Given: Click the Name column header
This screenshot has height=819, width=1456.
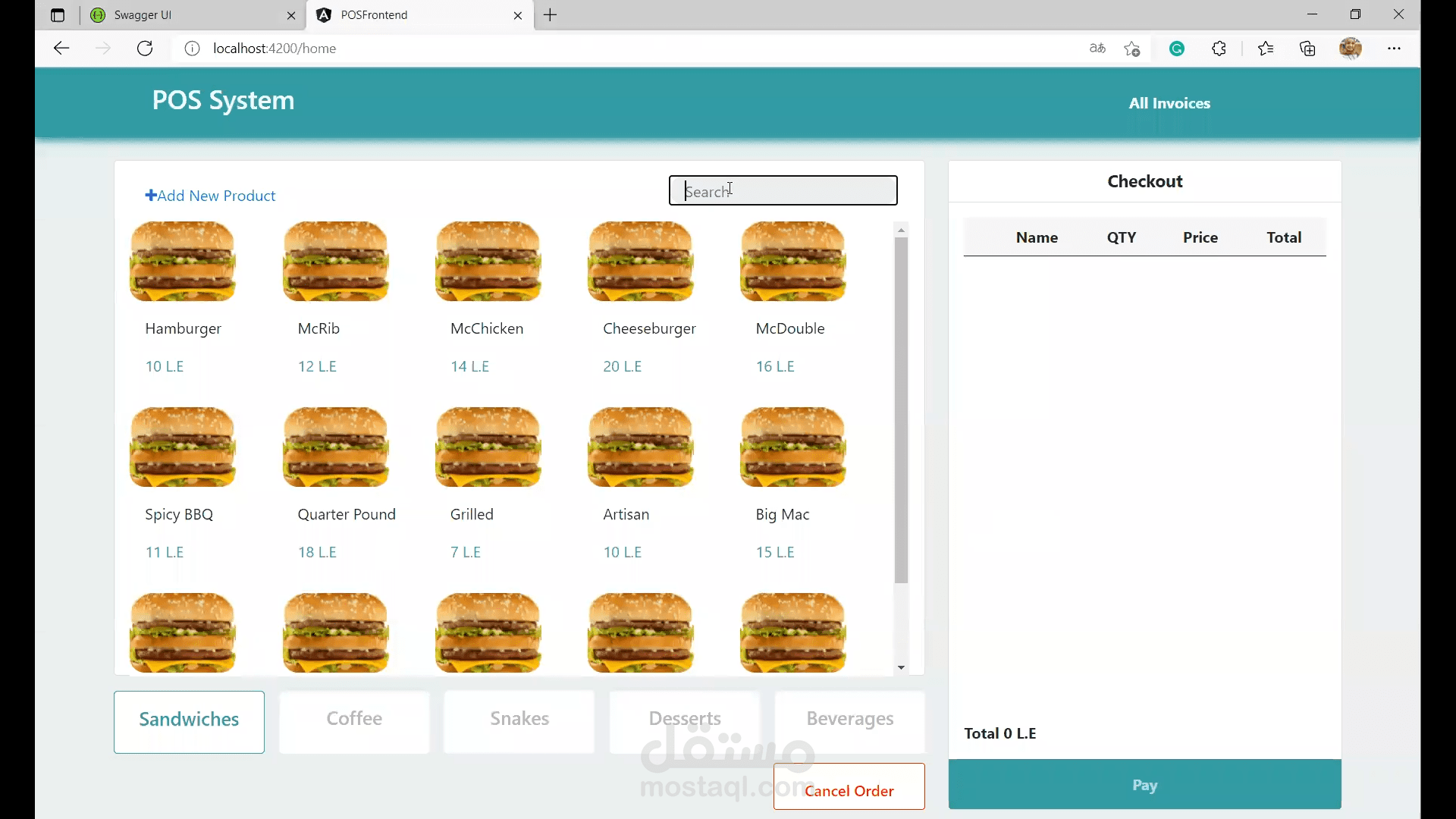Looking at the screenshot, I should click(1037, 237).
